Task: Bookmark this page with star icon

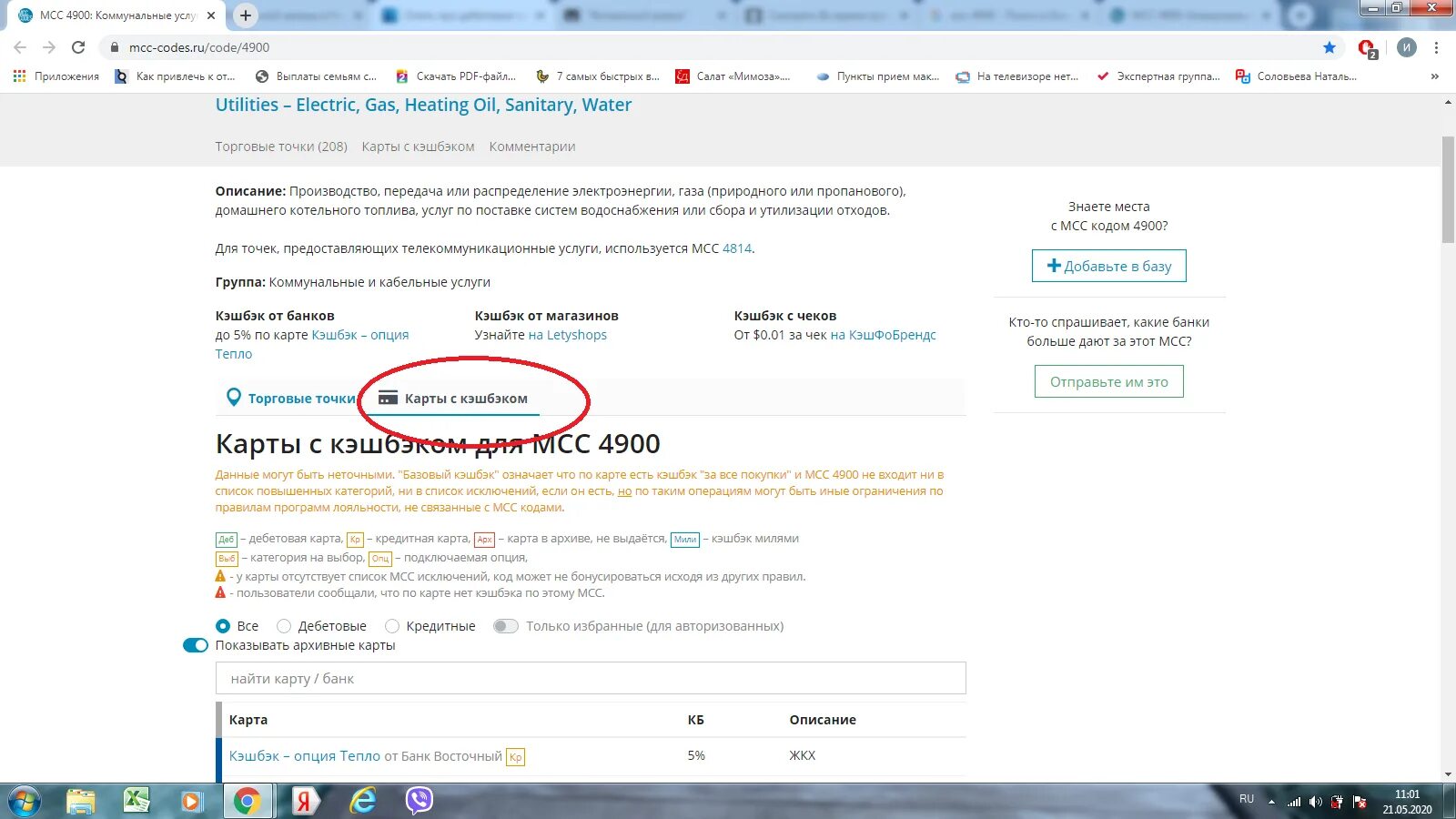Action: 1330,47
